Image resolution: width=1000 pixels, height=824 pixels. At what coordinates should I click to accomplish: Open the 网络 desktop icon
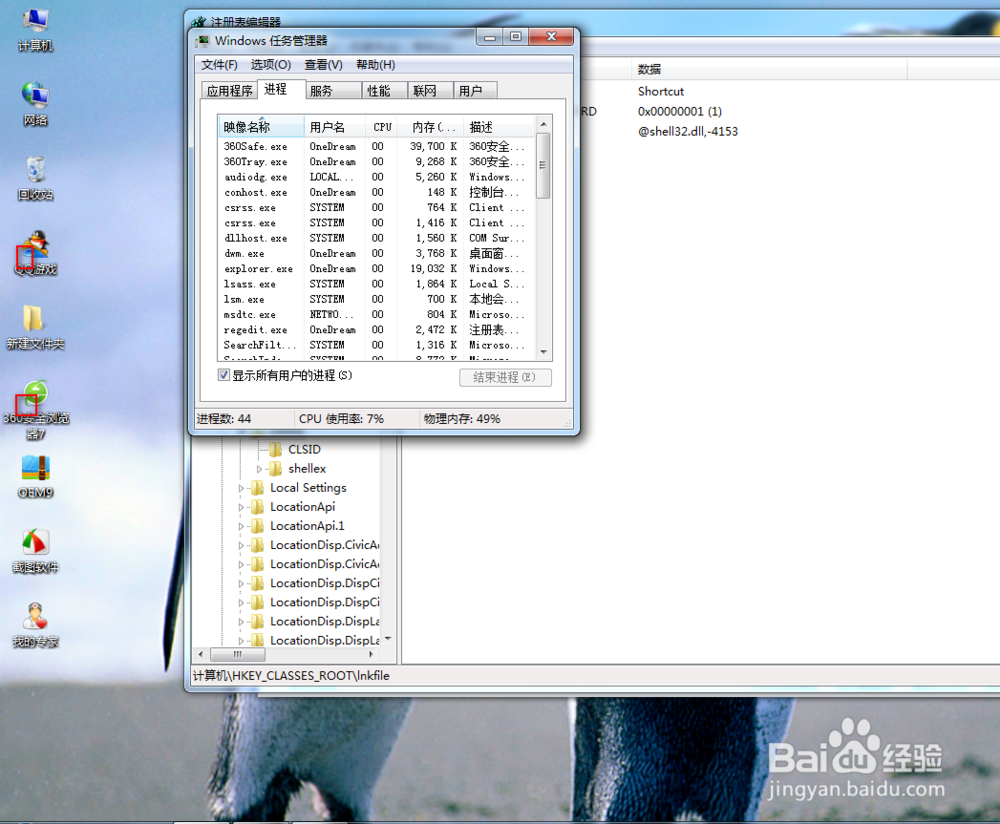coord(35,104)
